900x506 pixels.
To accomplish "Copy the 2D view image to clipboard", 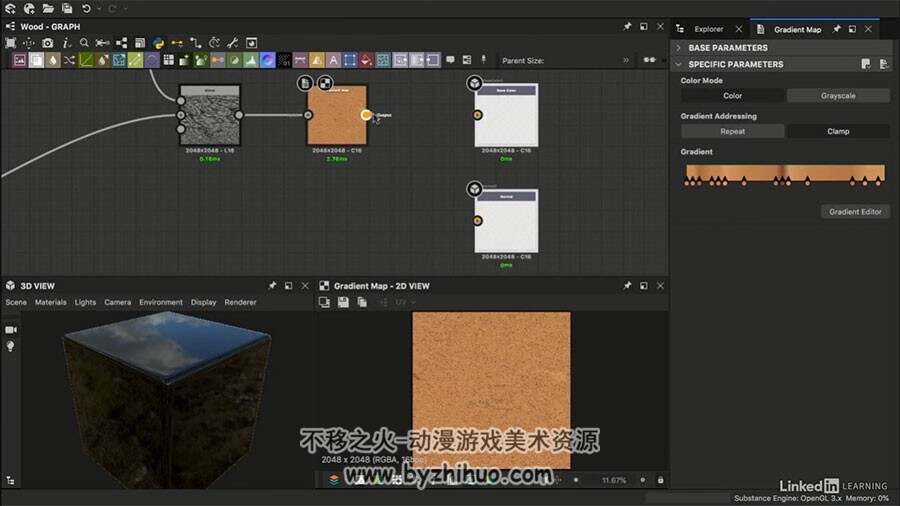I will click(362, 302).
